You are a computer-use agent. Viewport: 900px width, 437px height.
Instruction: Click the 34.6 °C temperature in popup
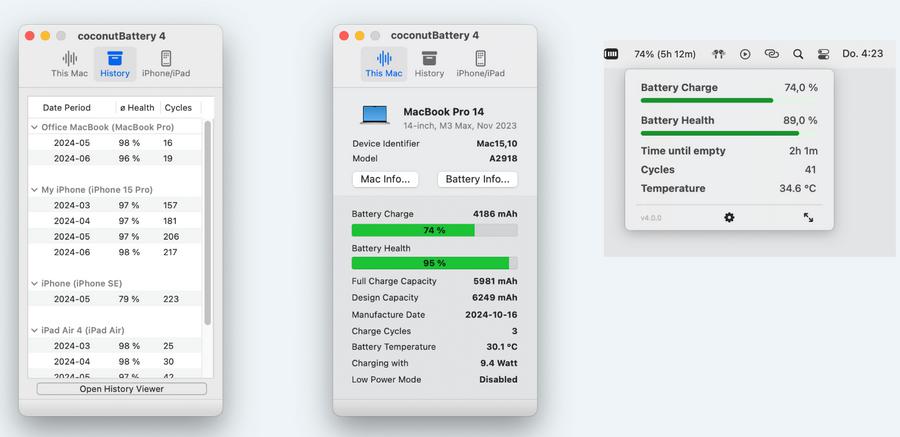[798, 188]
